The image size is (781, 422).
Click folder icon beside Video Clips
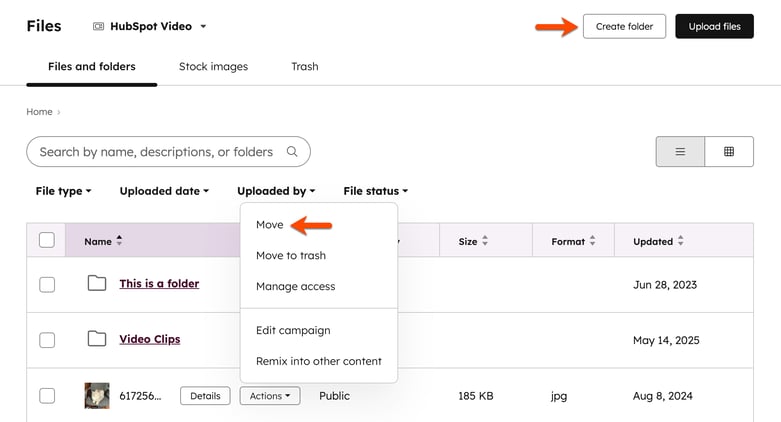click(x=97, y=339)
